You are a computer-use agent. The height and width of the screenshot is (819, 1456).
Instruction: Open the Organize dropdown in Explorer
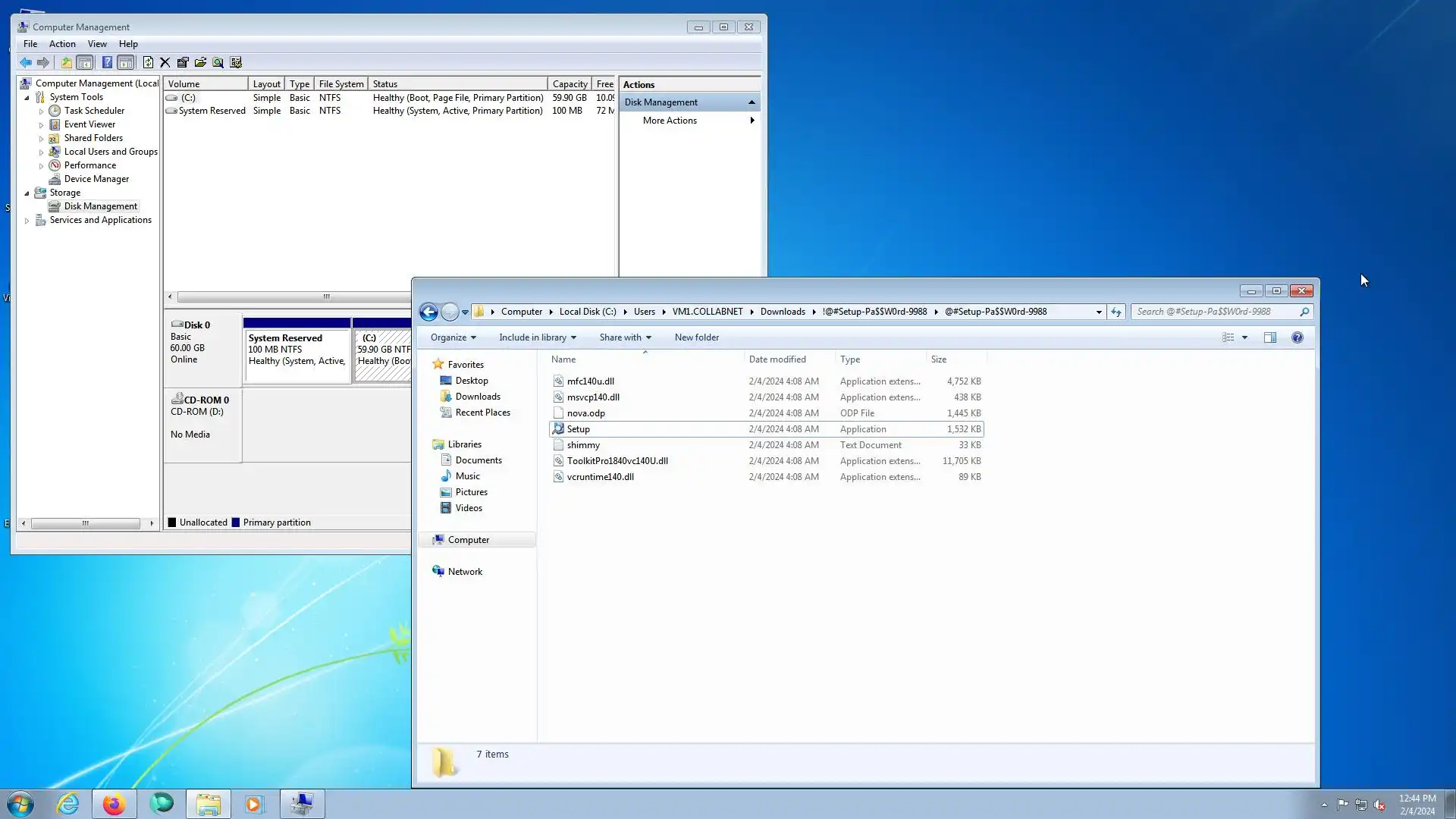[x=453, y=337]
